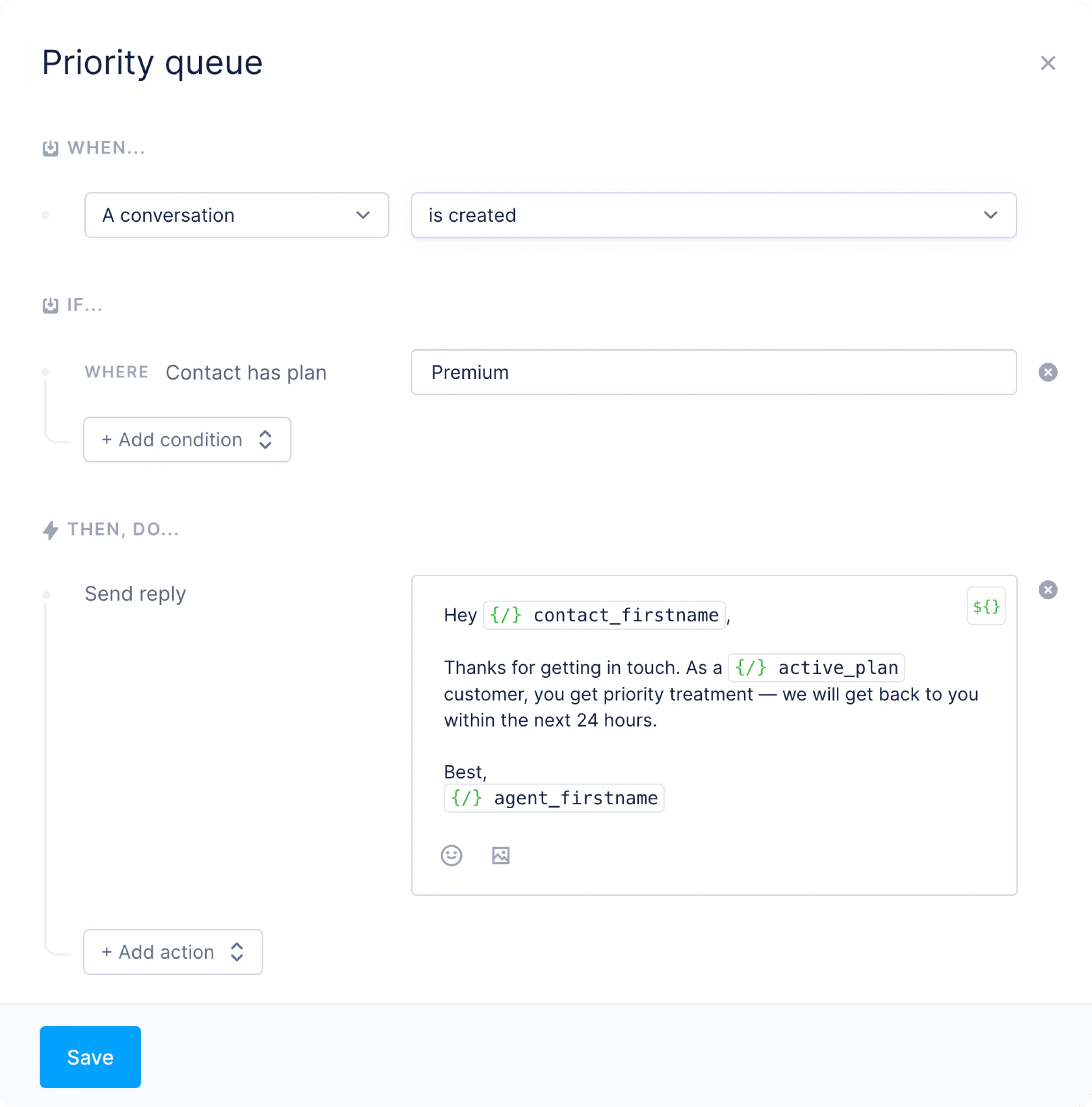Click the Contact has plan label

coord(246,373)
